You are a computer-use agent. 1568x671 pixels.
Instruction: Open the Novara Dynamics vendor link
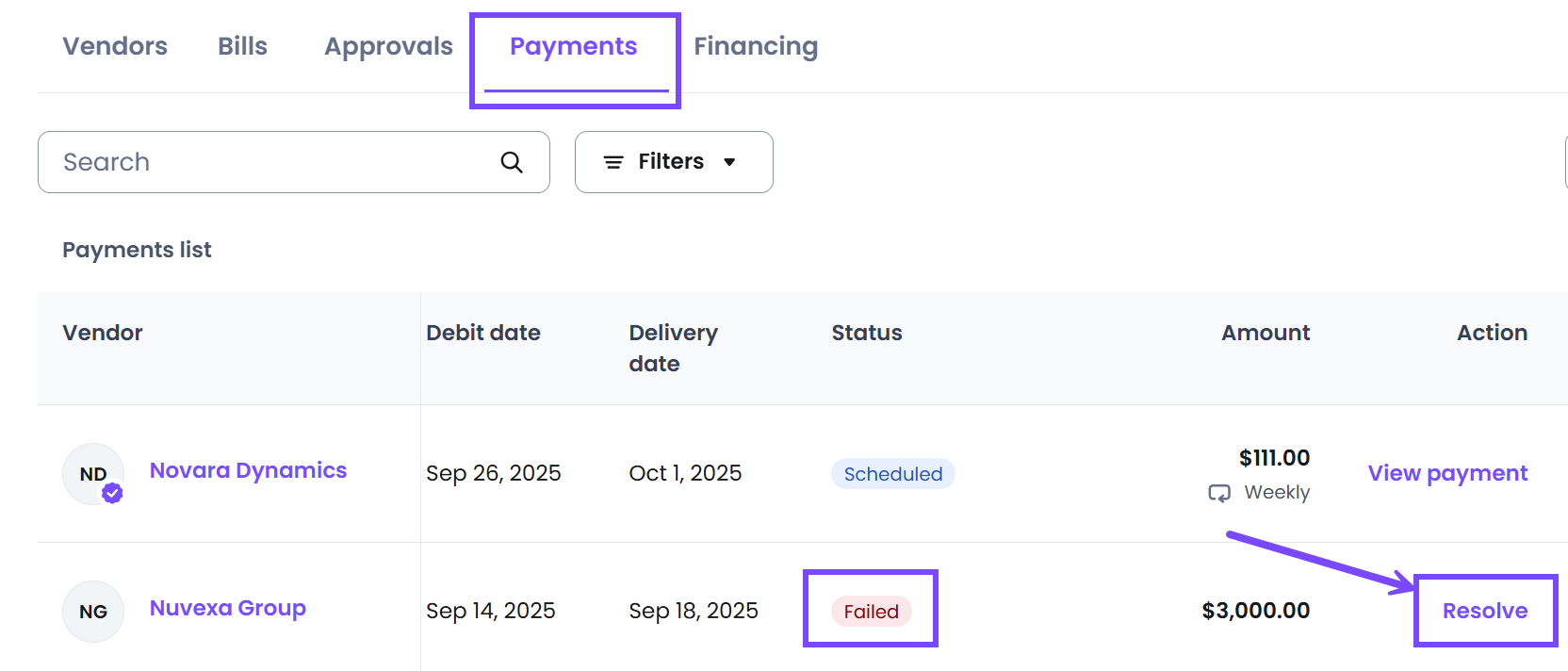[x=248, y=470]
